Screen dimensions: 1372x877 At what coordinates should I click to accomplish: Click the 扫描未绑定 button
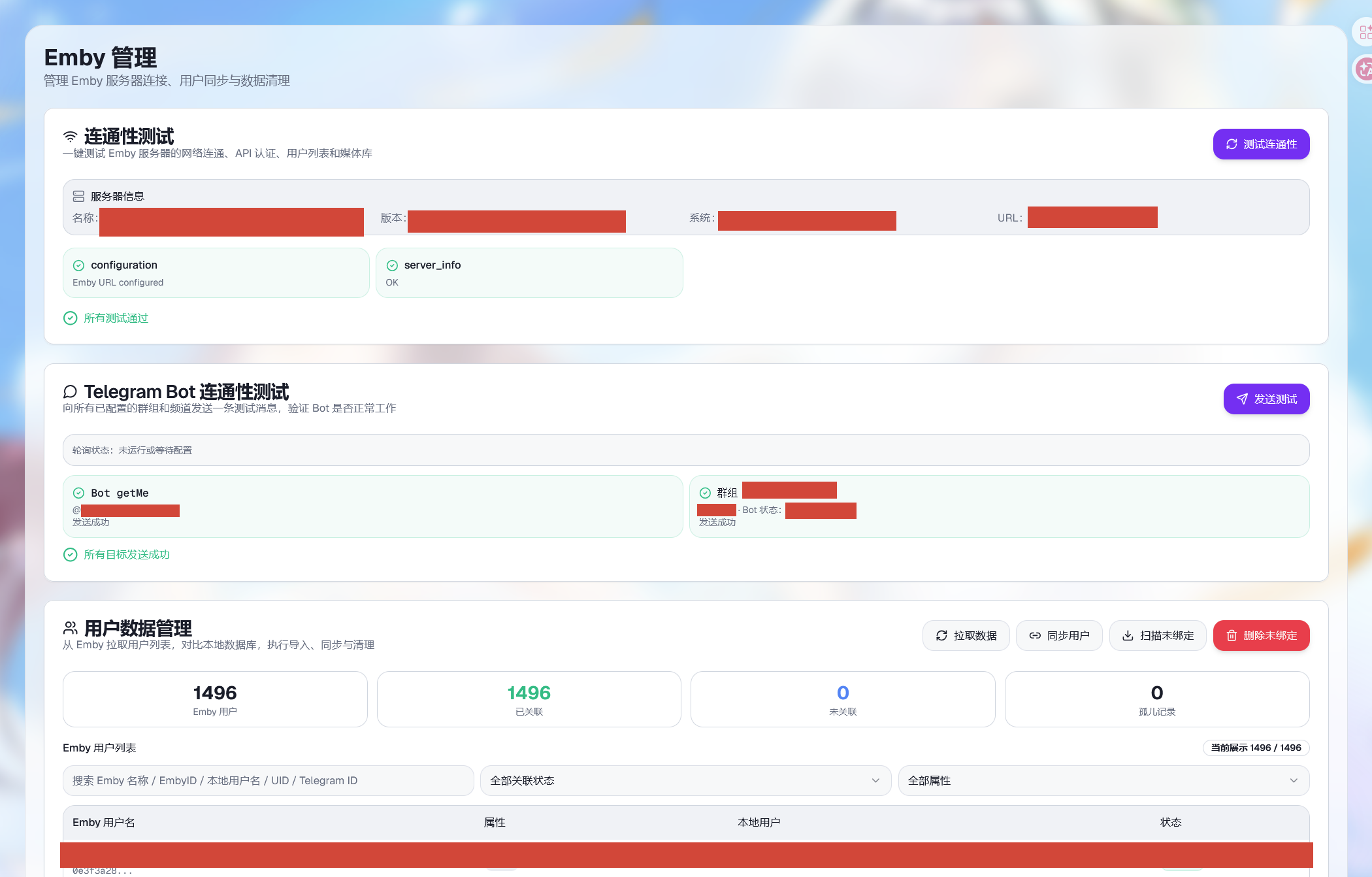(1158, 635)
